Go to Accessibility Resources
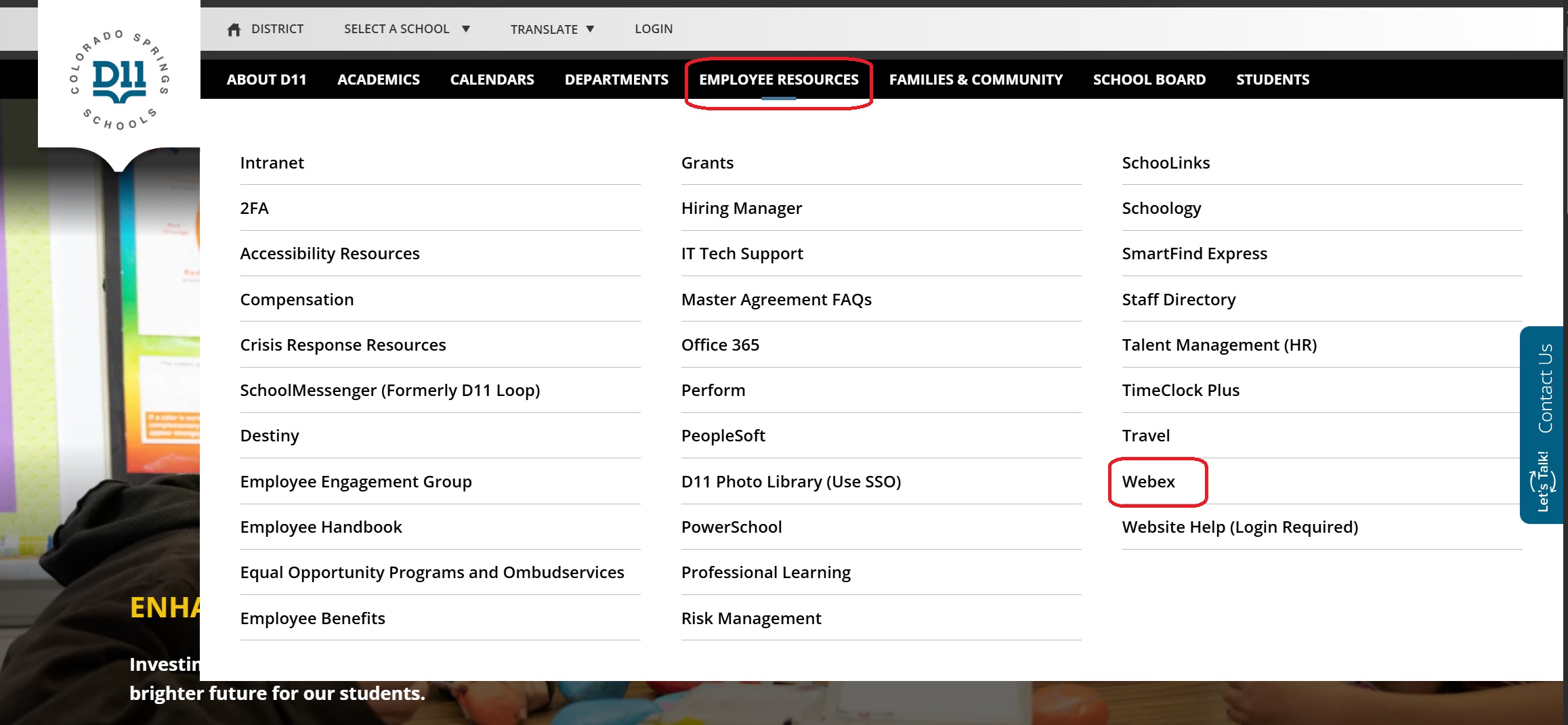This screenshot has height=725, width=1568. tap(330, 253)
